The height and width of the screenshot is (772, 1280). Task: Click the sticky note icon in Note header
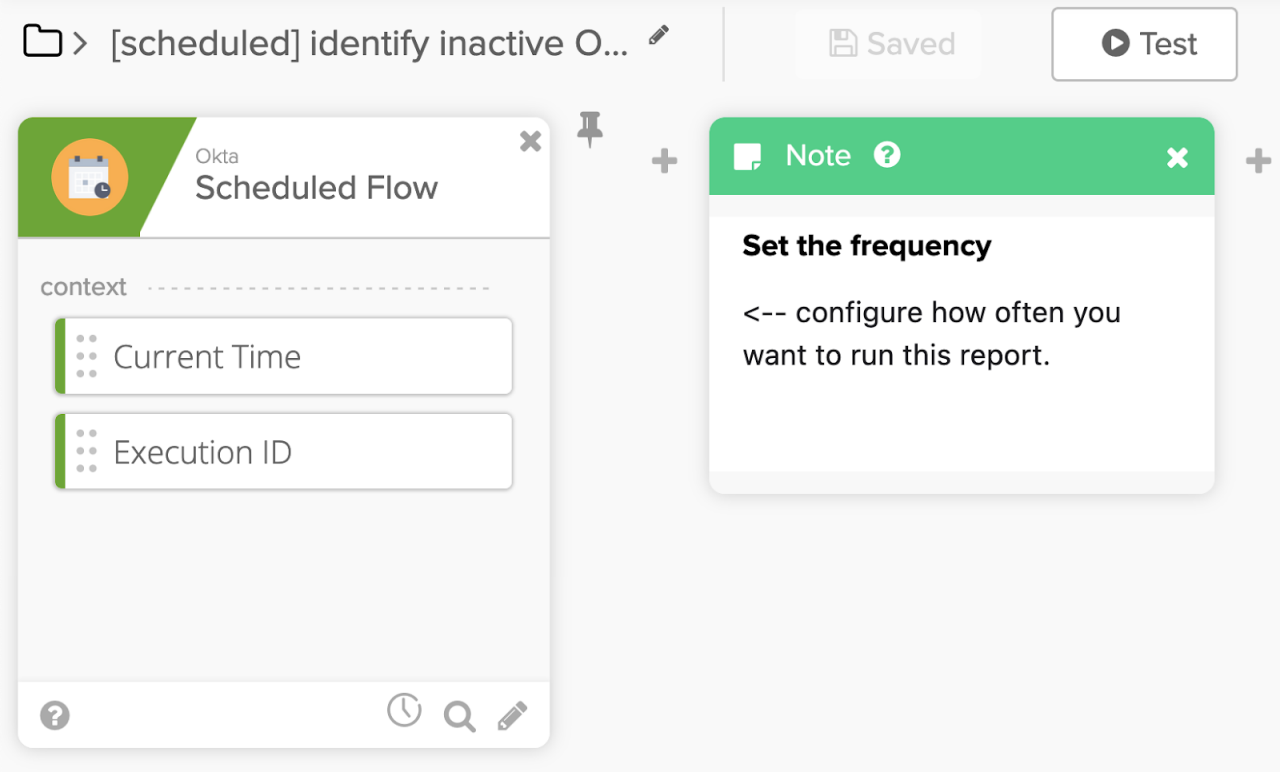click(747, 156)
